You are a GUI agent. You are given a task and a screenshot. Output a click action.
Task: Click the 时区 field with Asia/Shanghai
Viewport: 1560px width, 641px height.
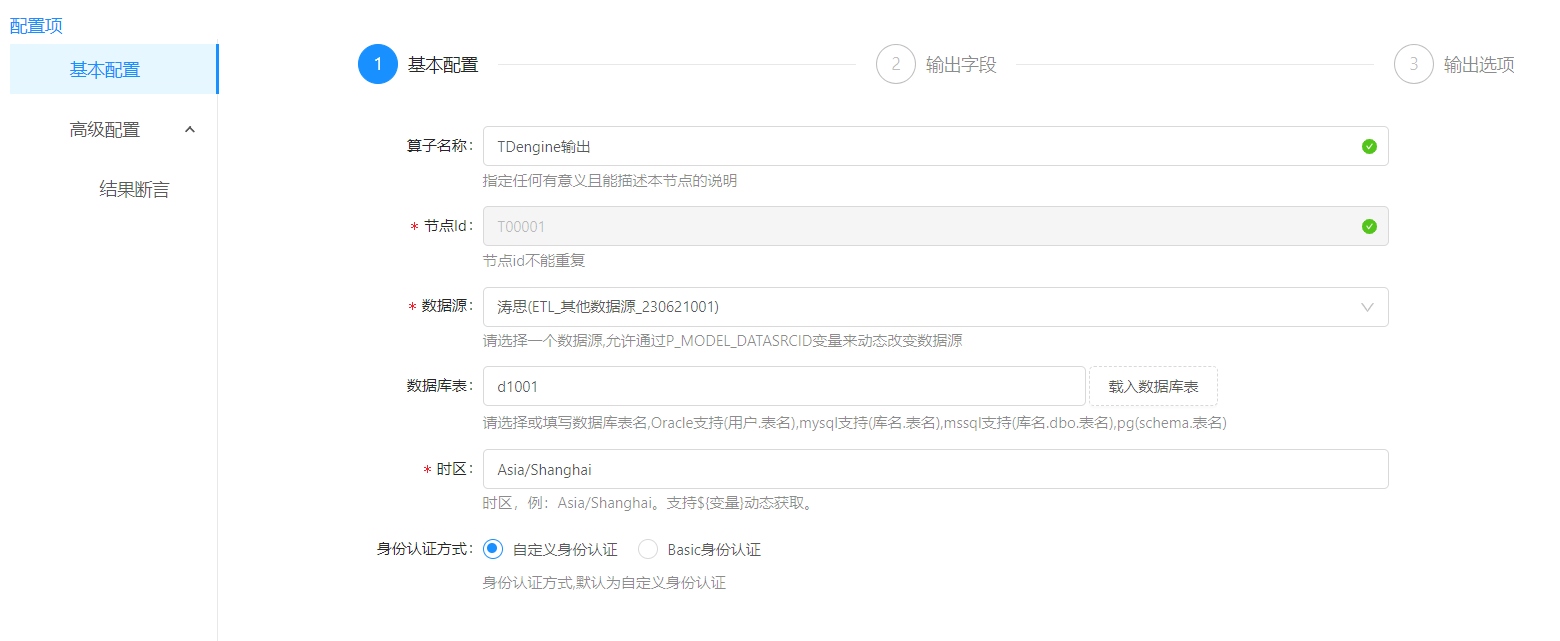pos(935,469)
